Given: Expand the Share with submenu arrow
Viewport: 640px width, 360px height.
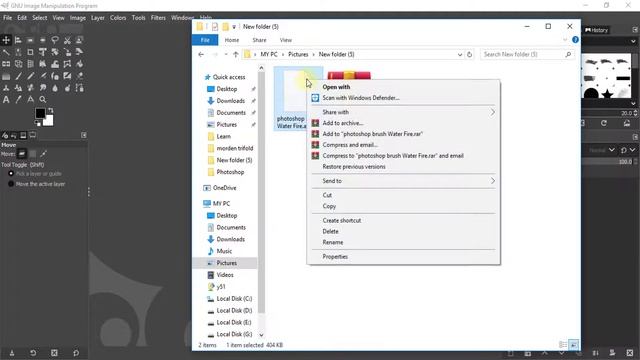Looking at the screenshot, I should point(492,112).
